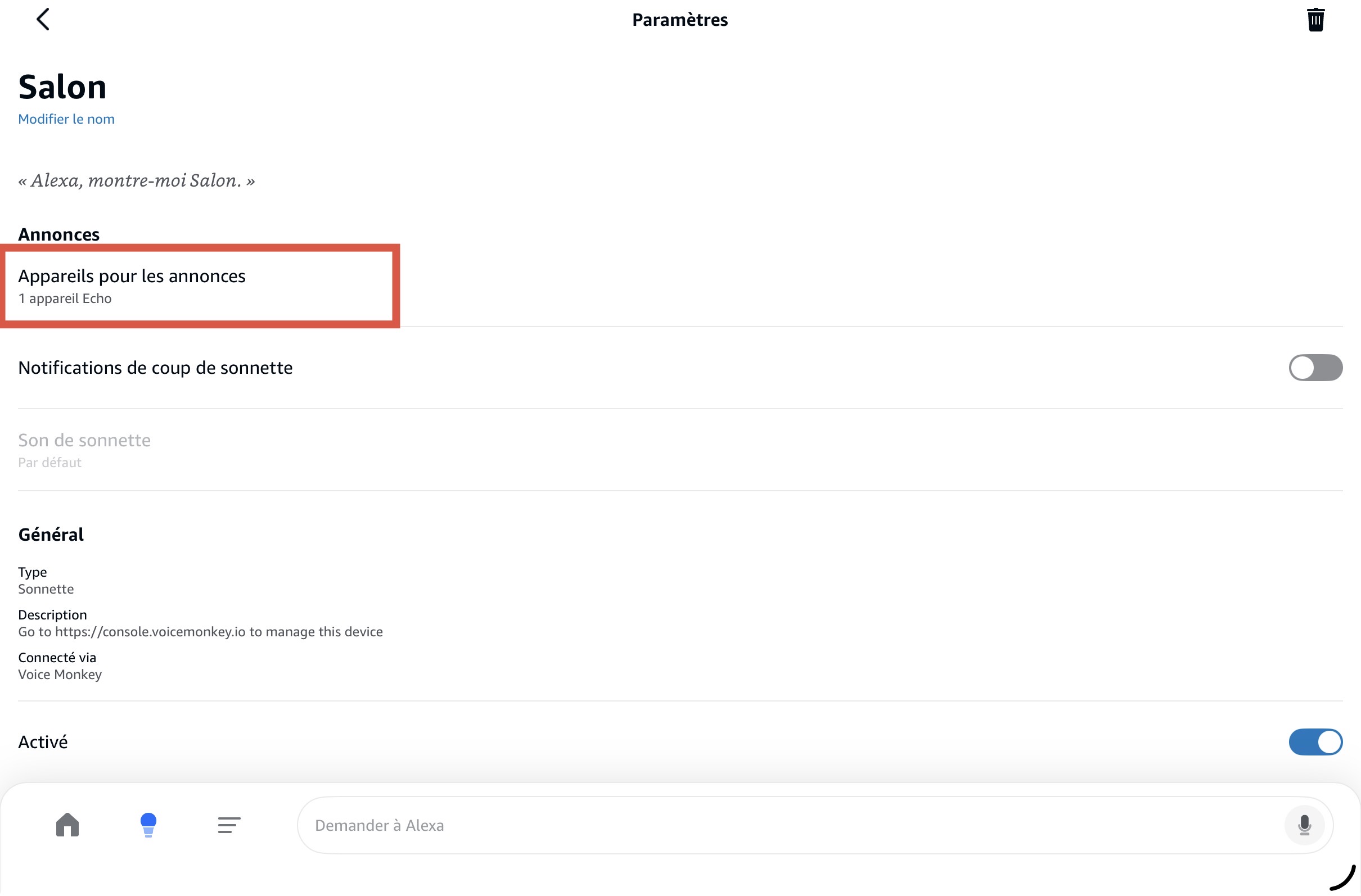Click the Salon device name heading
This screenshot has width=1361, height=896.
tap(62, 88)
